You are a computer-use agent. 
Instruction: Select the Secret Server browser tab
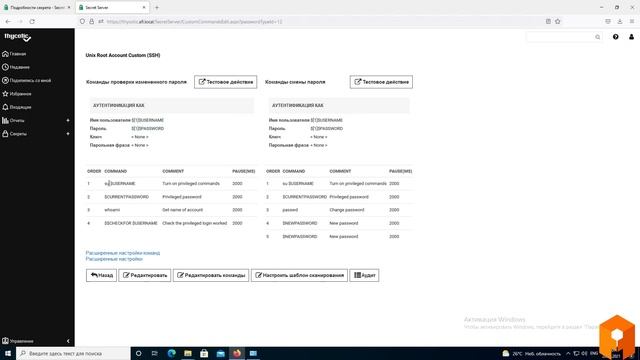pos(112,7)
